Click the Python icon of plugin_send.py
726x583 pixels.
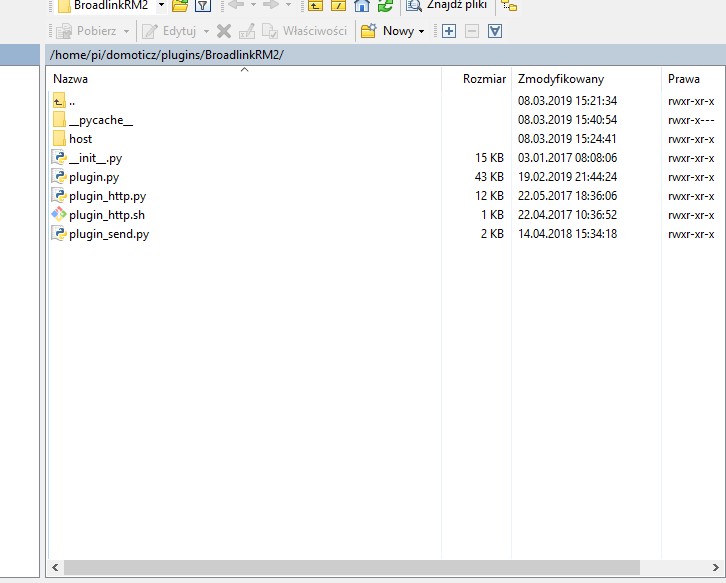[59, 233]
